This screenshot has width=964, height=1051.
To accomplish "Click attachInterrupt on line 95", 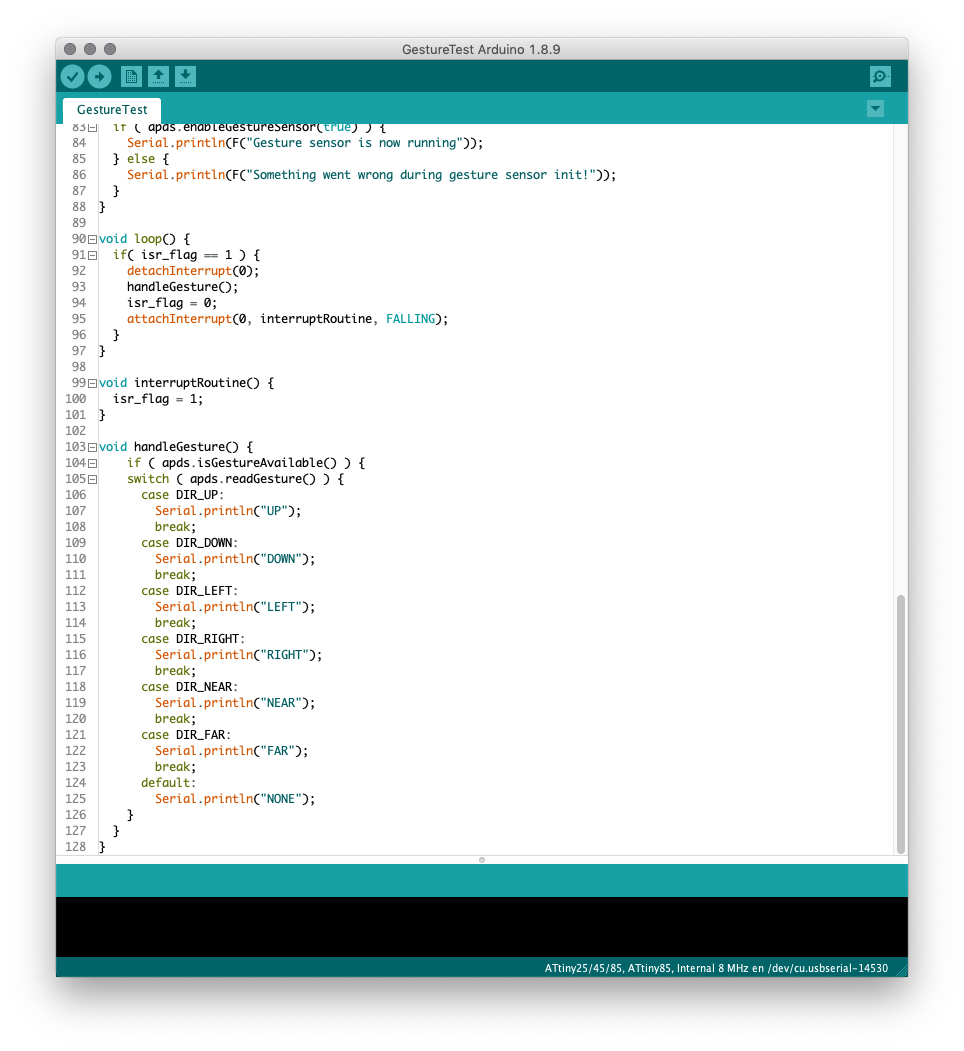I will coord(179,319).
